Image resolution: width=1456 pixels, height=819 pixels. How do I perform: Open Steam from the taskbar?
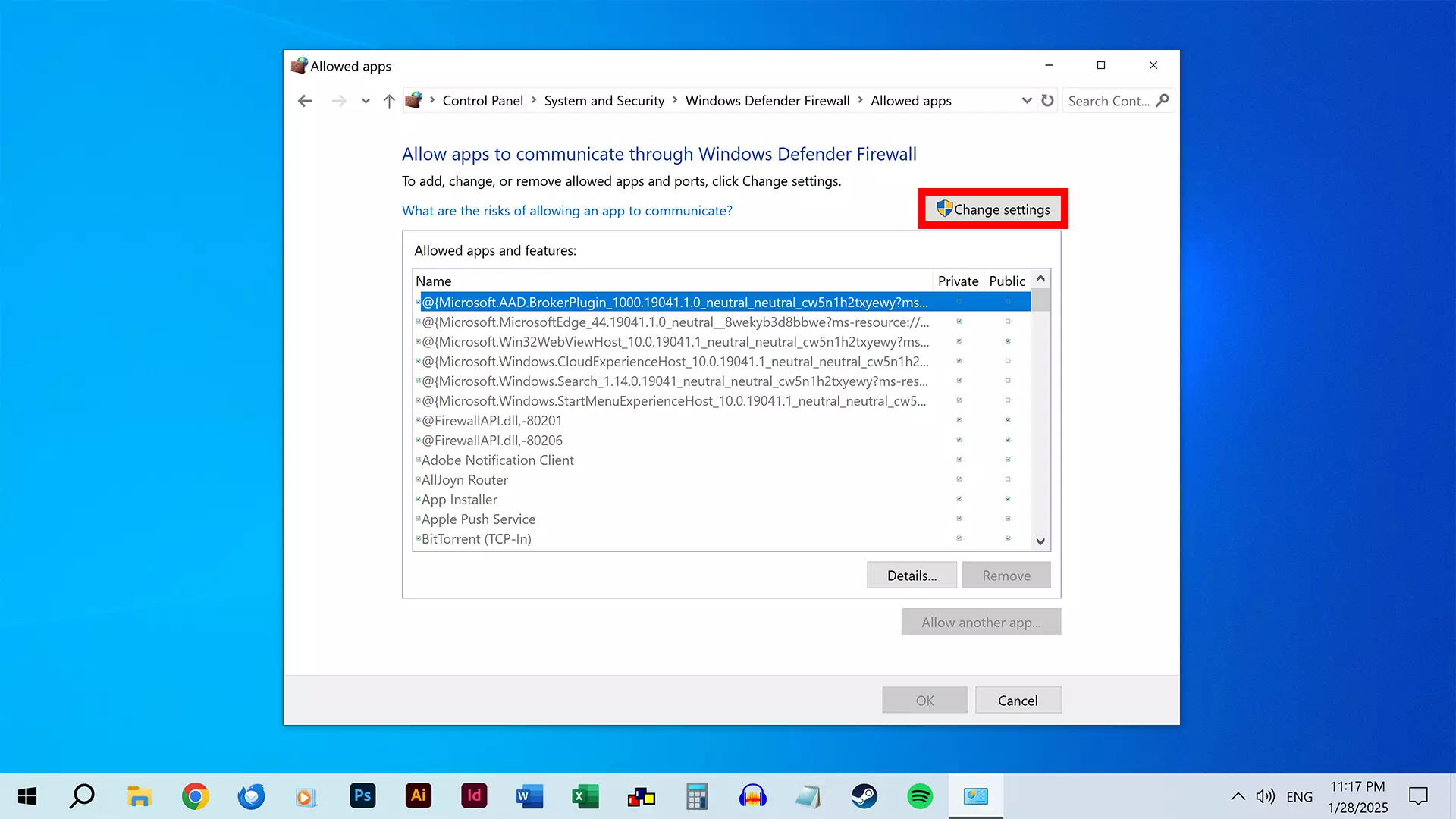pyautogui.click(x=864, y=796)
